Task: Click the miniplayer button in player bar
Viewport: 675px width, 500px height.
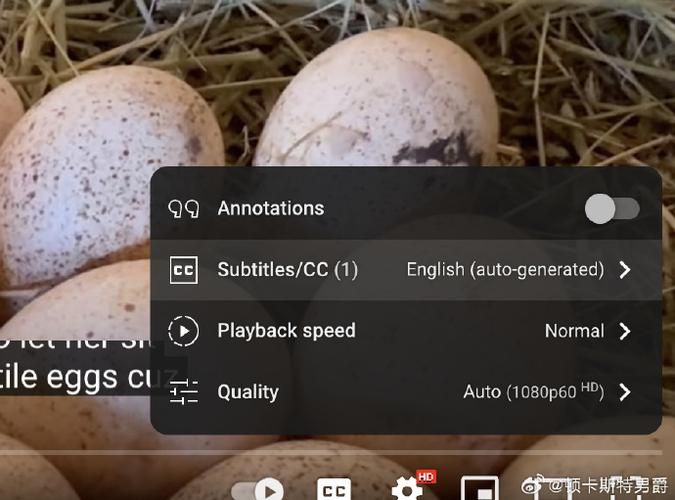Action: [x=480, y=488]
